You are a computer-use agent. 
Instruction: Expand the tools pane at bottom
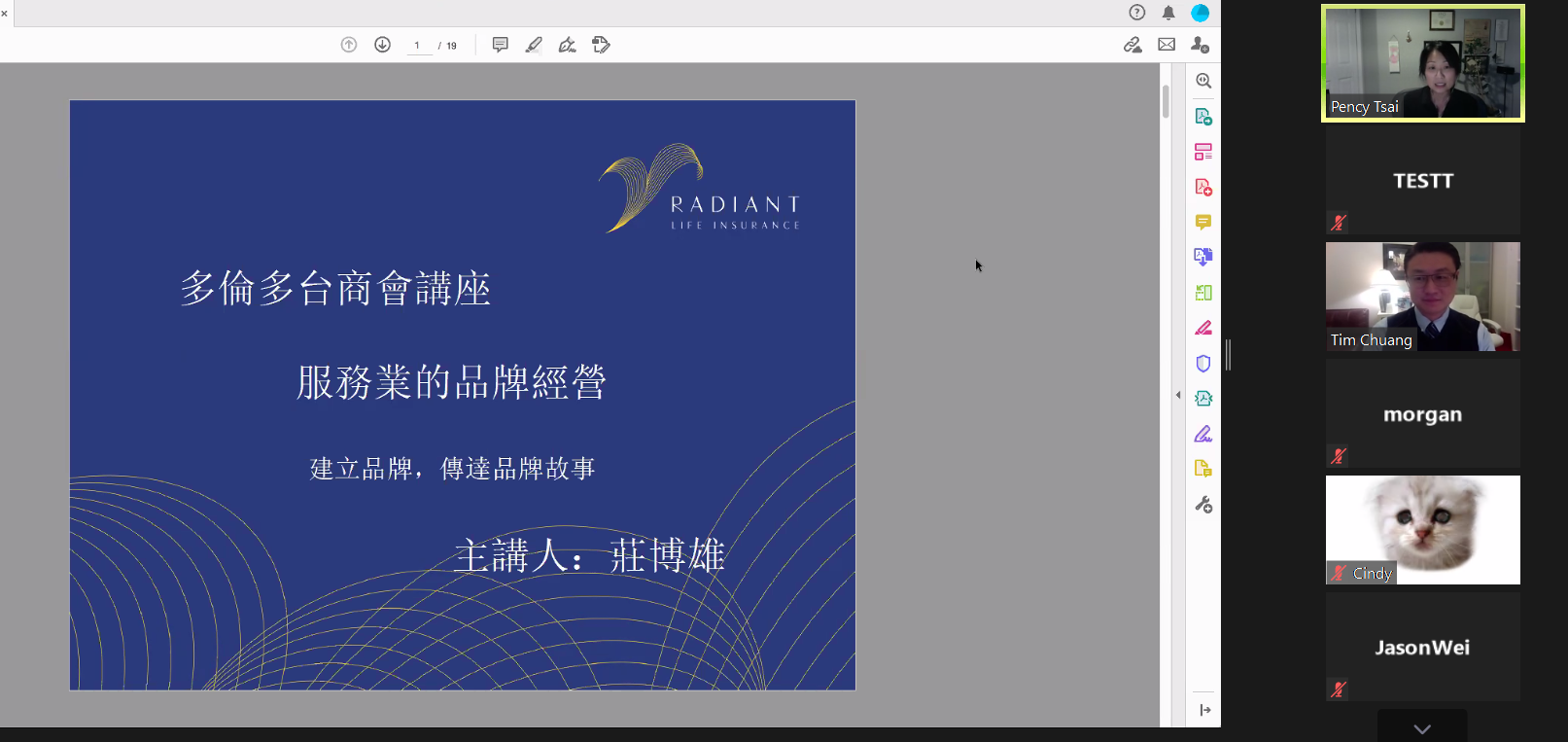coord(1204,710)
